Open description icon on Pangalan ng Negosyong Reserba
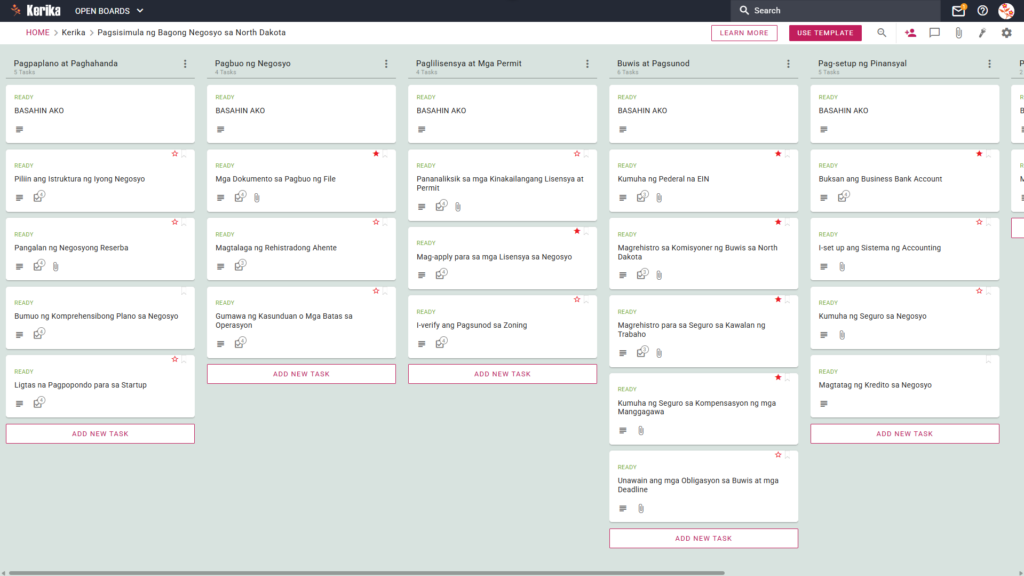 click(x=20, y=266)
